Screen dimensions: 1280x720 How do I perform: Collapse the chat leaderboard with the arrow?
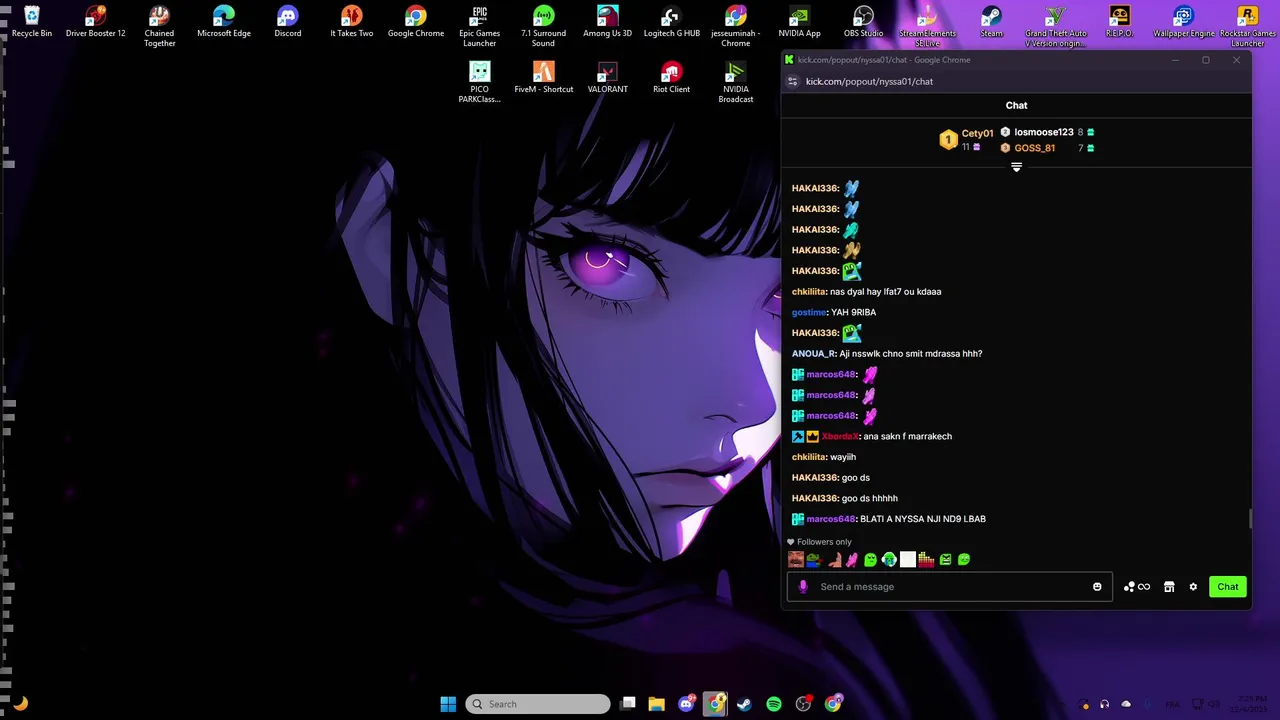point(1016,167)
